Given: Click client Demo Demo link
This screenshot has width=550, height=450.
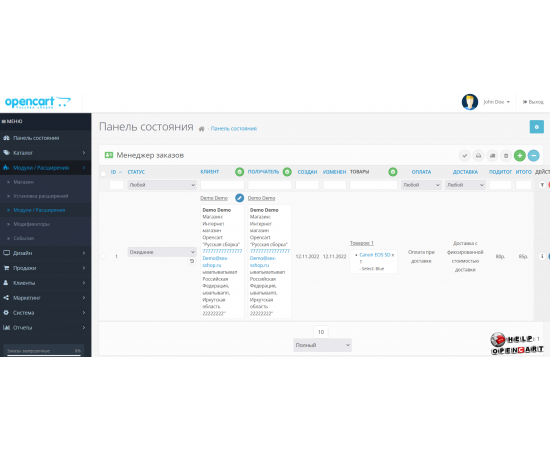Looking at the screenshot, I should 214,198.
